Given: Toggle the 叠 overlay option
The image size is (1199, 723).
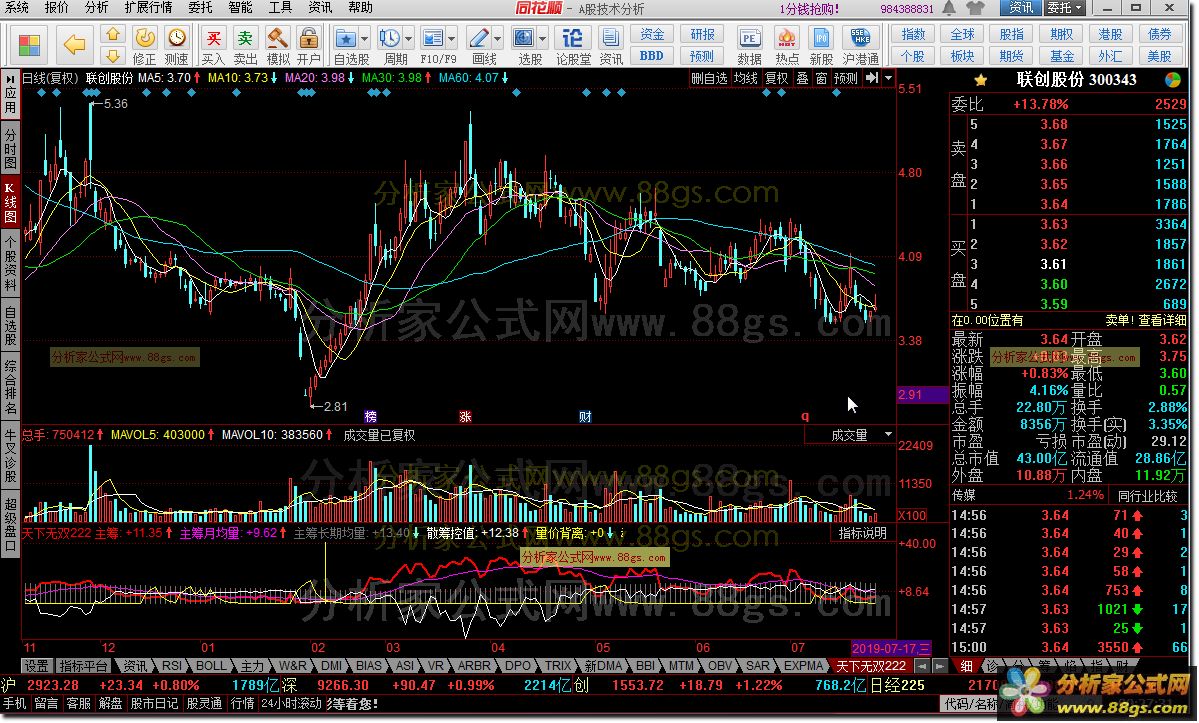Looking at the screenshot, I should coord(802,78).
